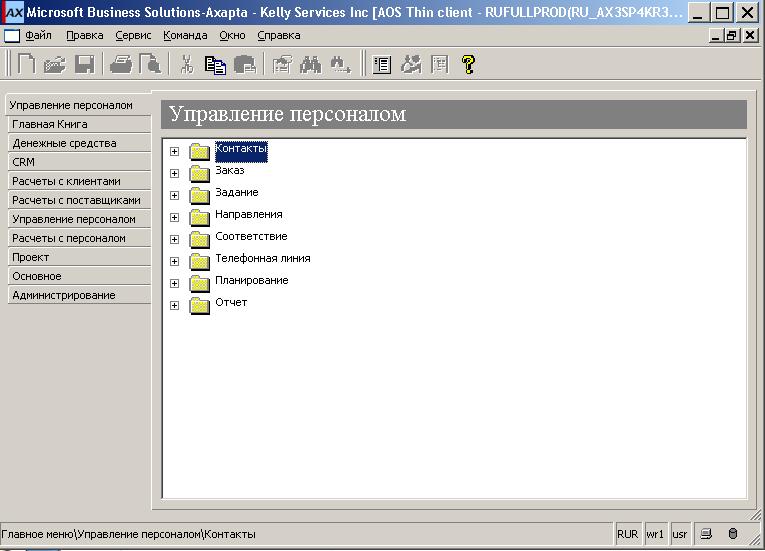Click the users icon in toolbar
This screenshot has width=765, height=551.
click(411, 64)
